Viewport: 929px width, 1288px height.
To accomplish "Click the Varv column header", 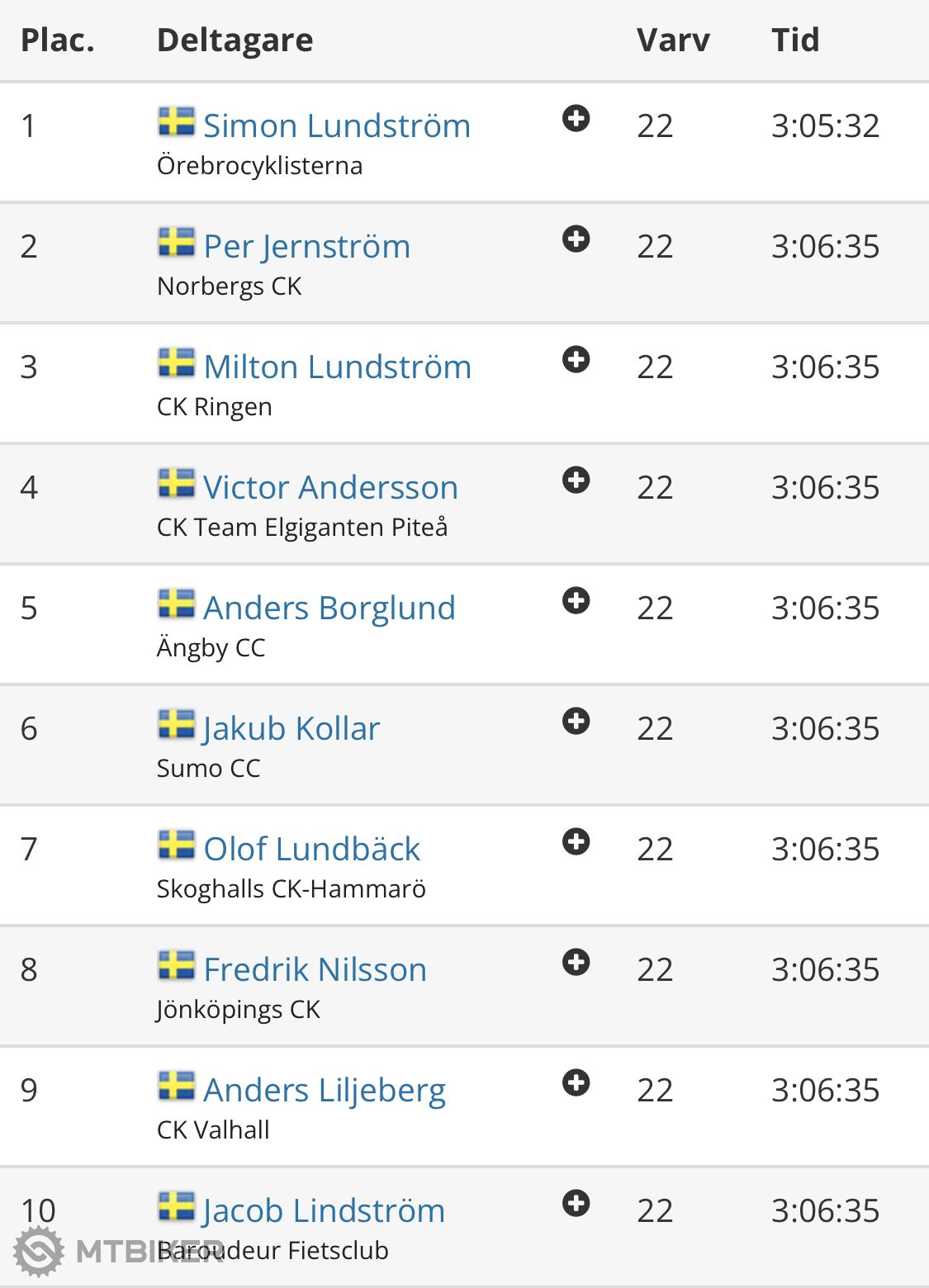I will point(673,40).
